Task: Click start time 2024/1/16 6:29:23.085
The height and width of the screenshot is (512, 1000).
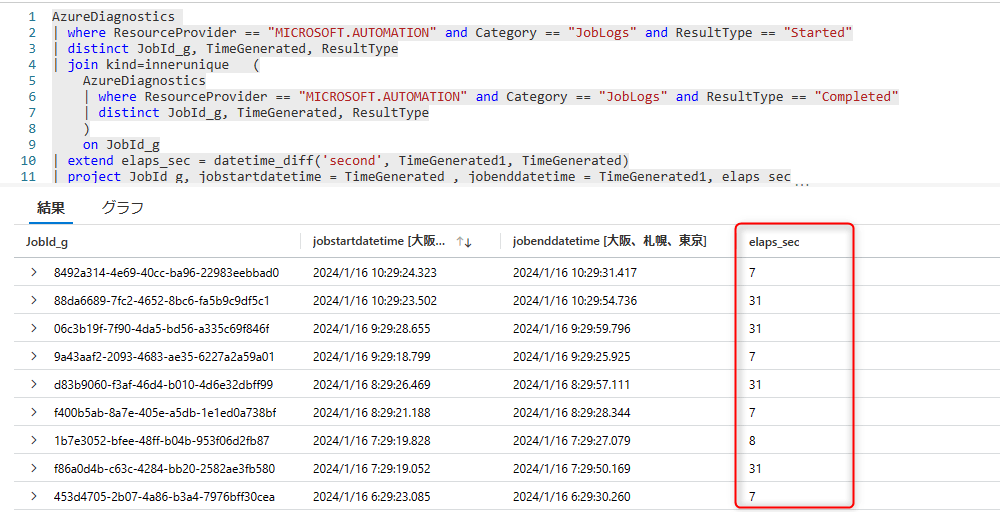Action: coord(372,497)
